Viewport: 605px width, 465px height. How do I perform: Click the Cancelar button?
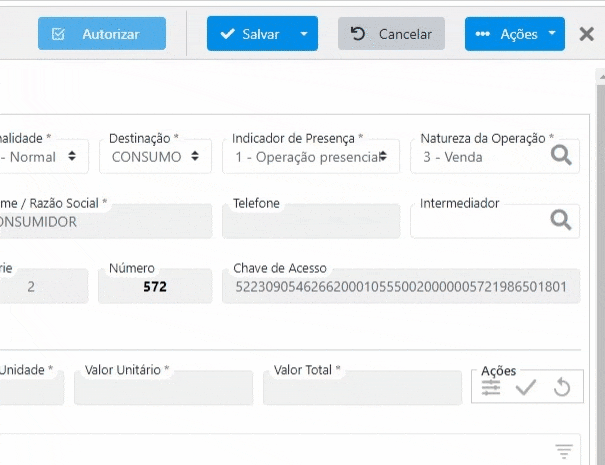coord(391,34)
